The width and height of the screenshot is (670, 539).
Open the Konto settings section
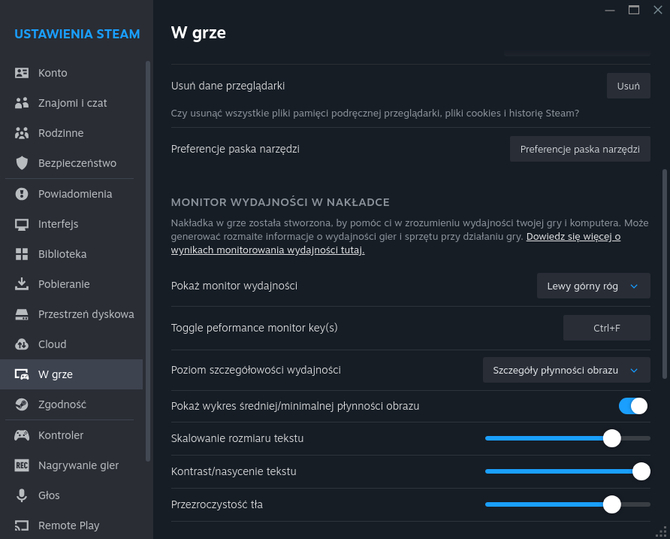71,73
